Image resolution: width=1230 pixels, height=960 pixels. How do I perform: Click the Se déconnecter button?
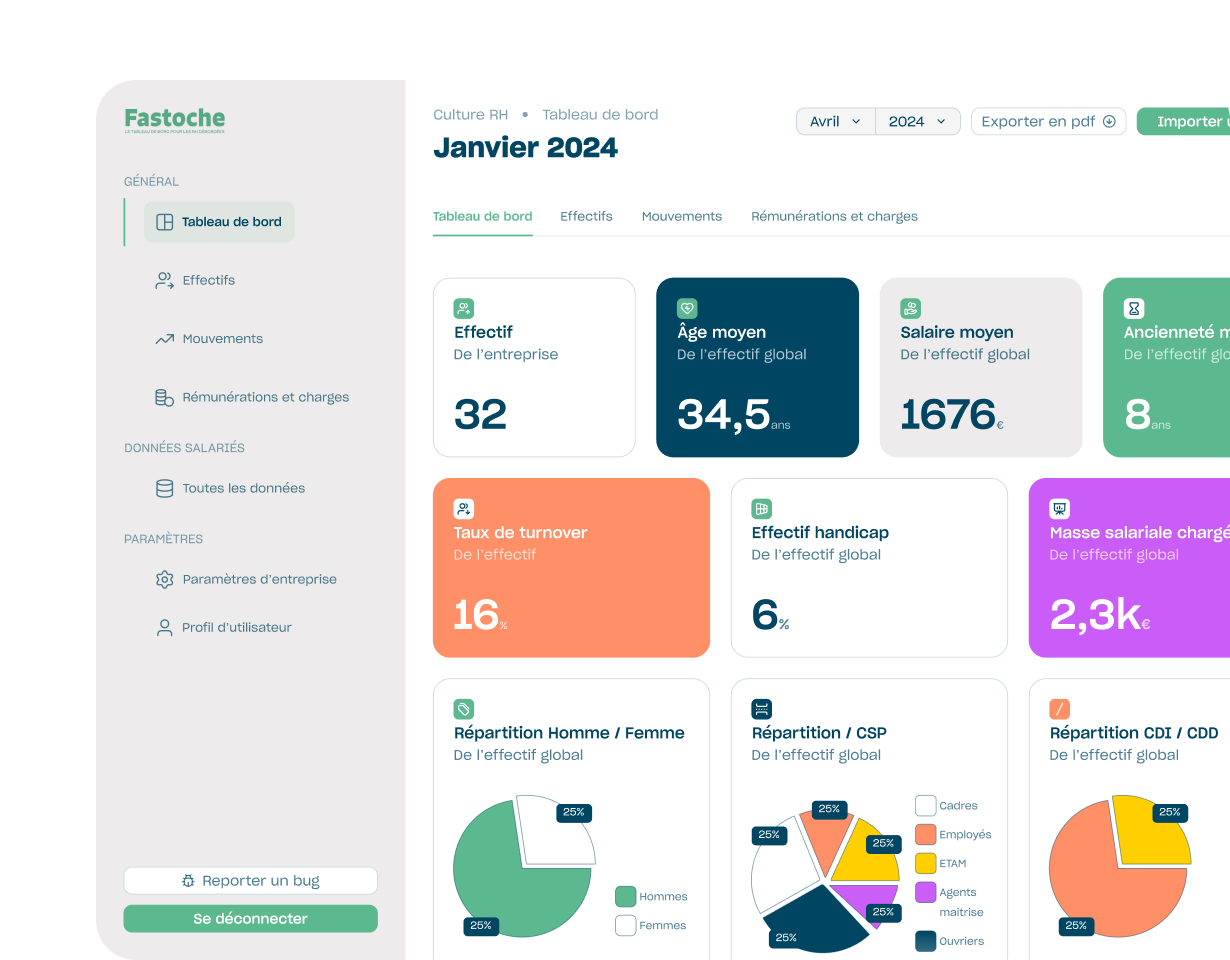(x=250, y=918)
